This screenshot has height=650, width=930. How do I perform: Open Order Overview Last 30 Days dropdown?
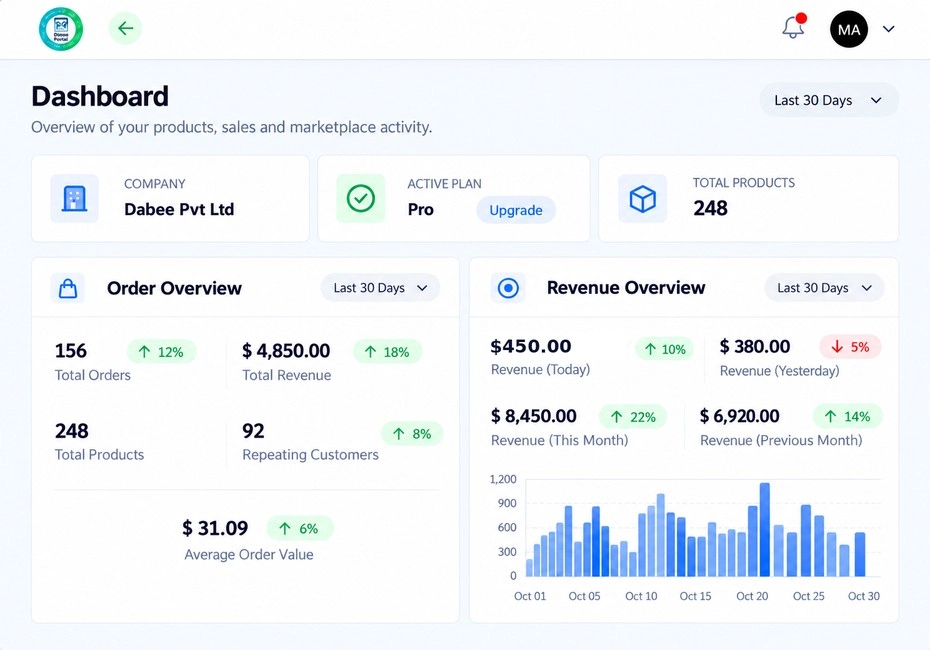coord(380,288)
